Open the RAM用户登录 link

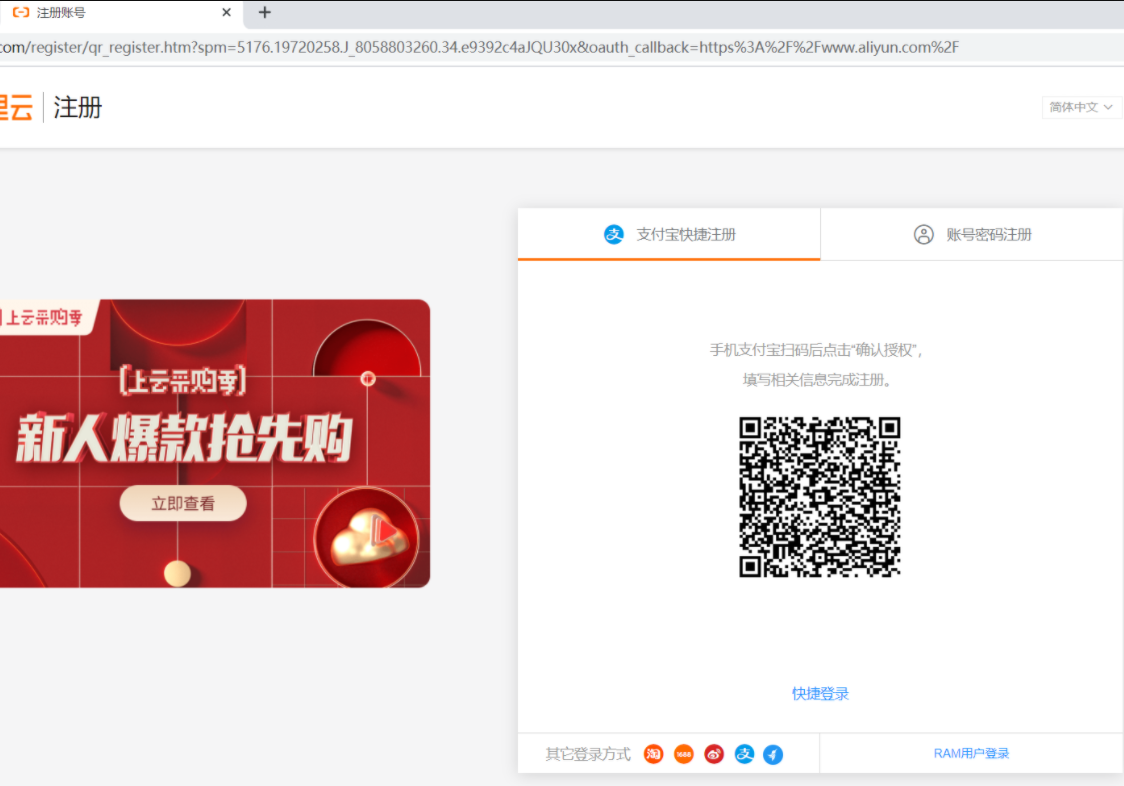pos(971,754)
